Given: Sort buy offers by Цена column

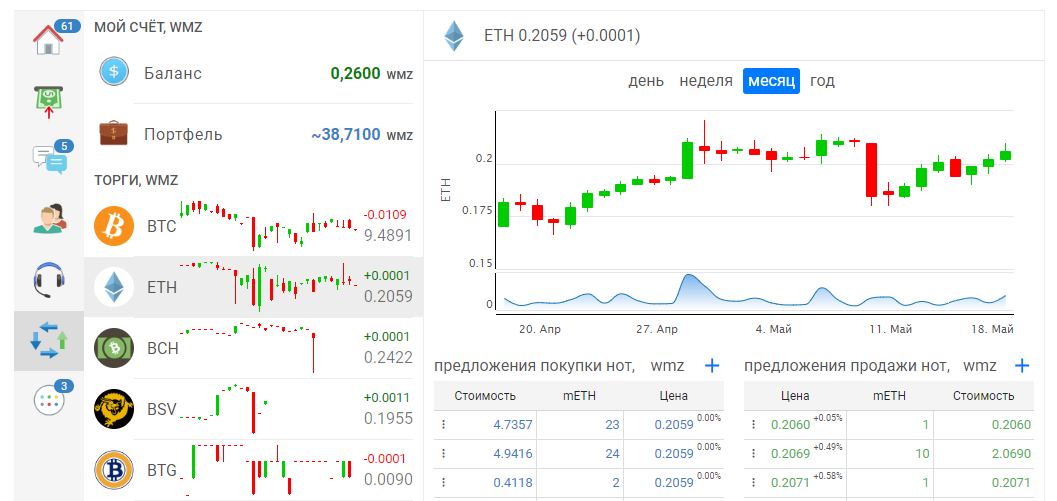Looking at the screenshot, I should 673,396.
